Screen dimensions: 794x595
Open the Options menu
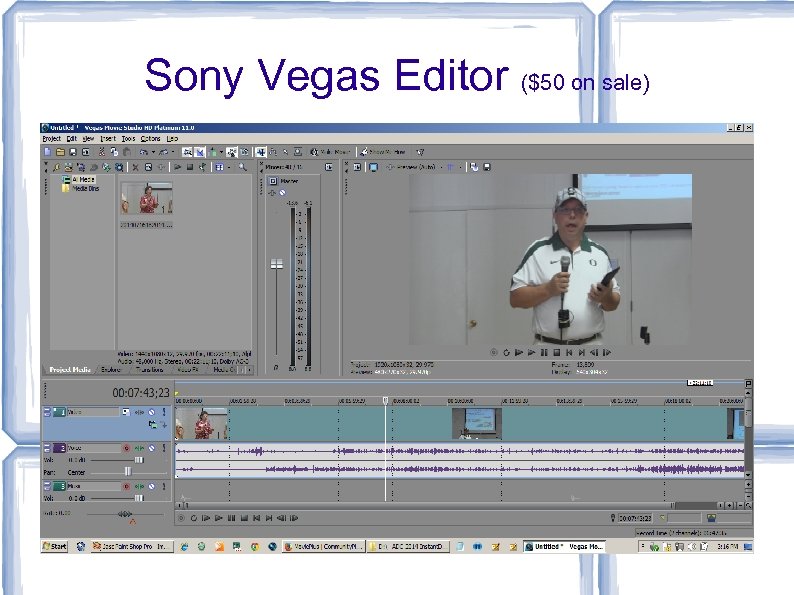coord(150,138)
